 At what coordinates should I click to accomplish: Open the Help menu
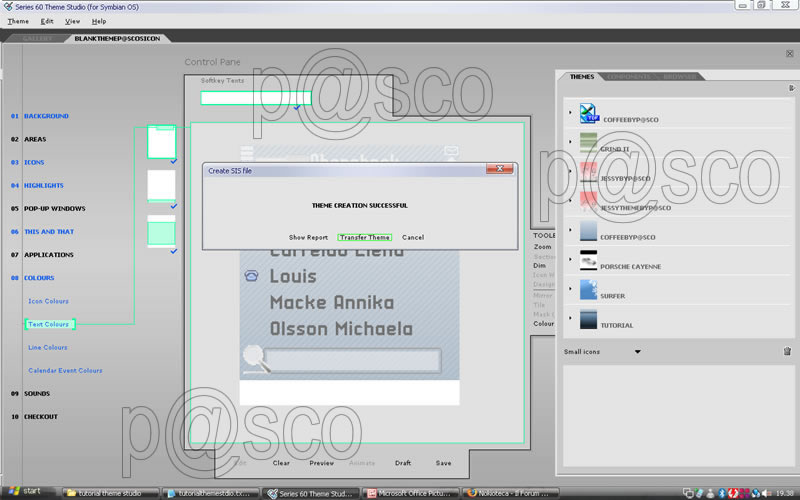click(99, 21)
